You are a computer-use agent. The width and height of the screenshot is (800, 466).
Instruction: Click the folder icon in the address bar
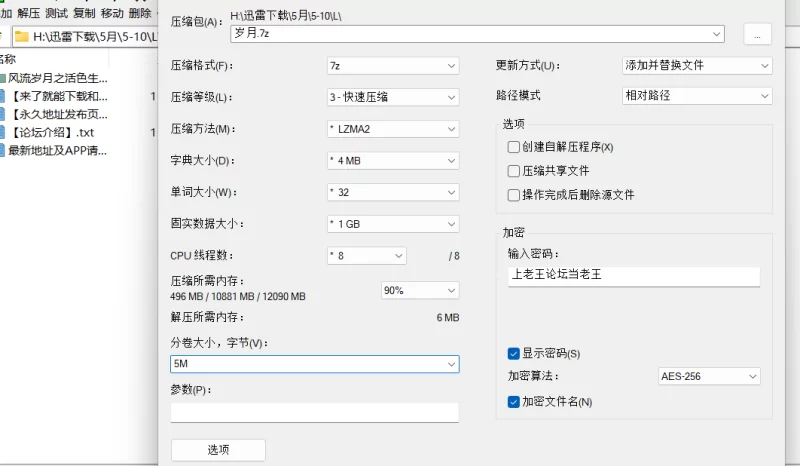point(21,37)
